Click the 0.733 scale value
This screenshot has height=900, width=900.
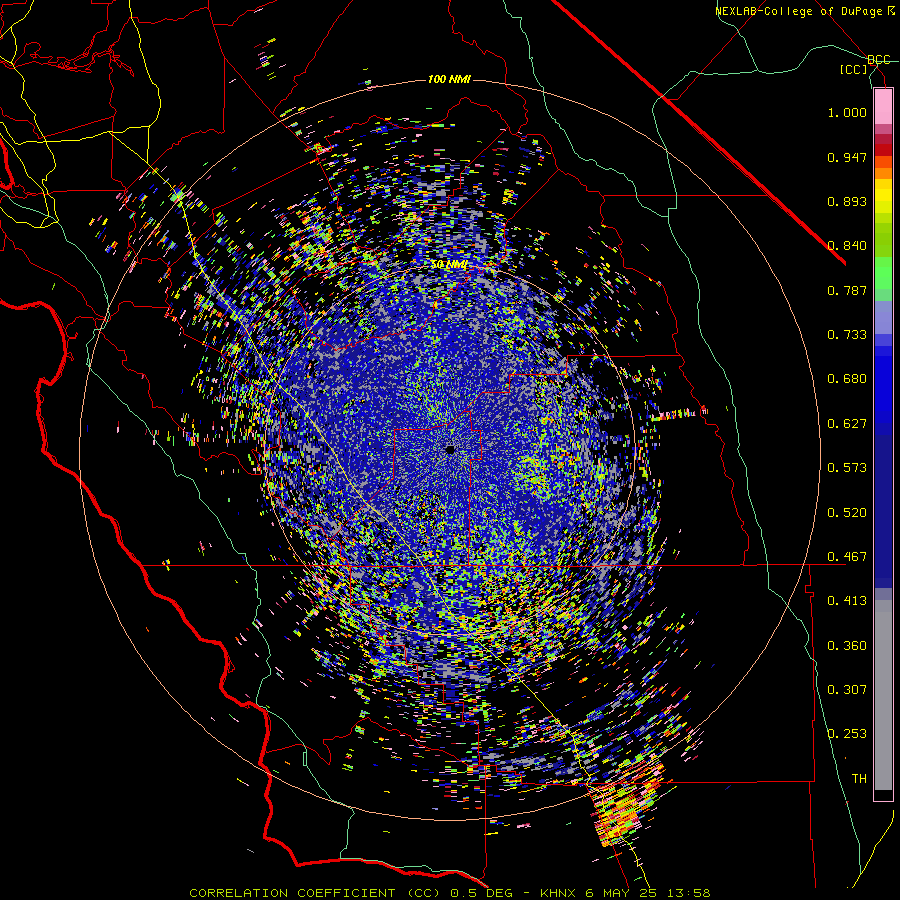pyautogui.click(x=847, y=335)
